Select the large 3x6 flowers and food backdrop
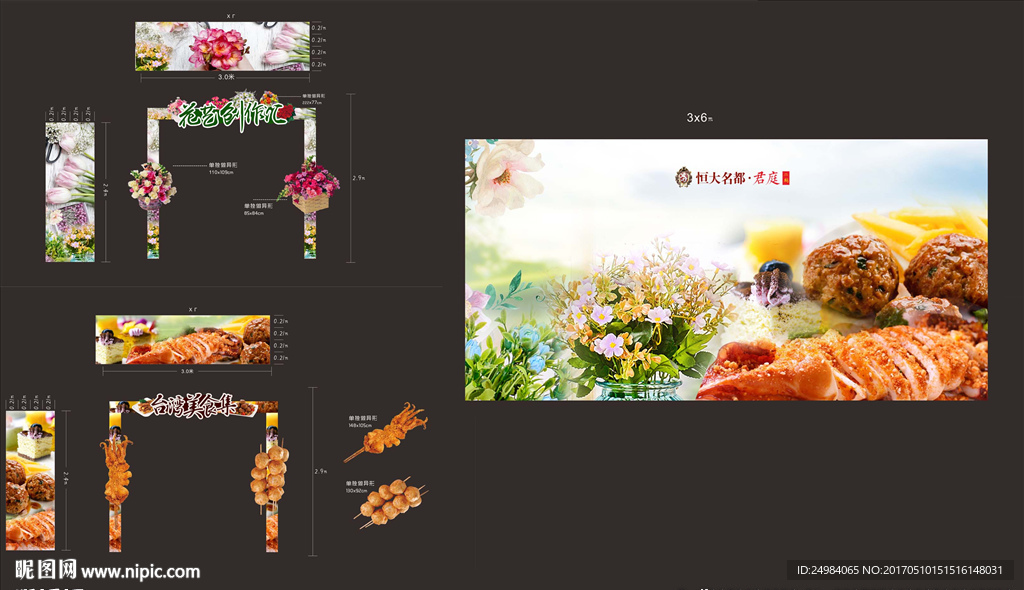 pos(726,269)
